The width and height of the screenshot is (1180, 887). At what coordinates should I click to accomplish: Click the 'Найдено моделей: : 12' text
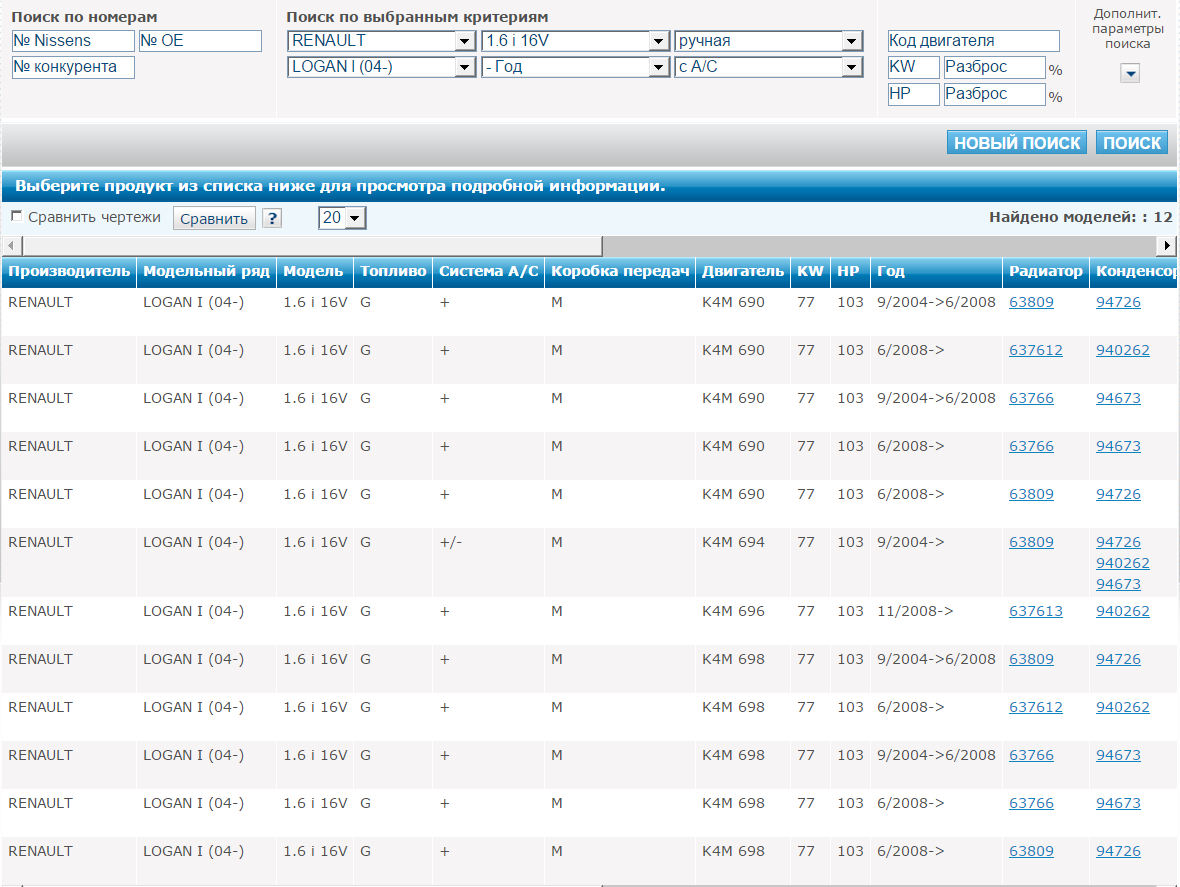coord(1081,217)
